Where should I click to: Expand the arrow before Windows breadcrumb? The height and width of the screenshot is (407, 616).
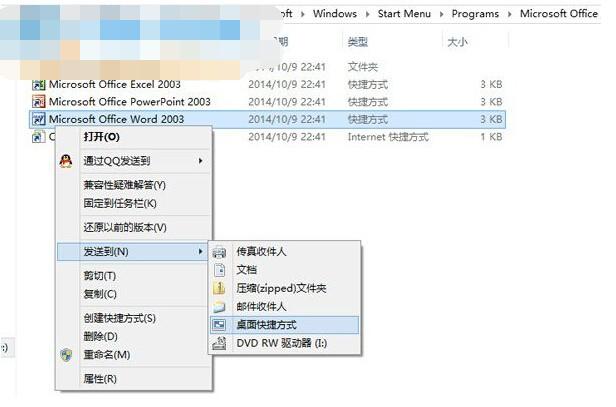pos(302,15)
